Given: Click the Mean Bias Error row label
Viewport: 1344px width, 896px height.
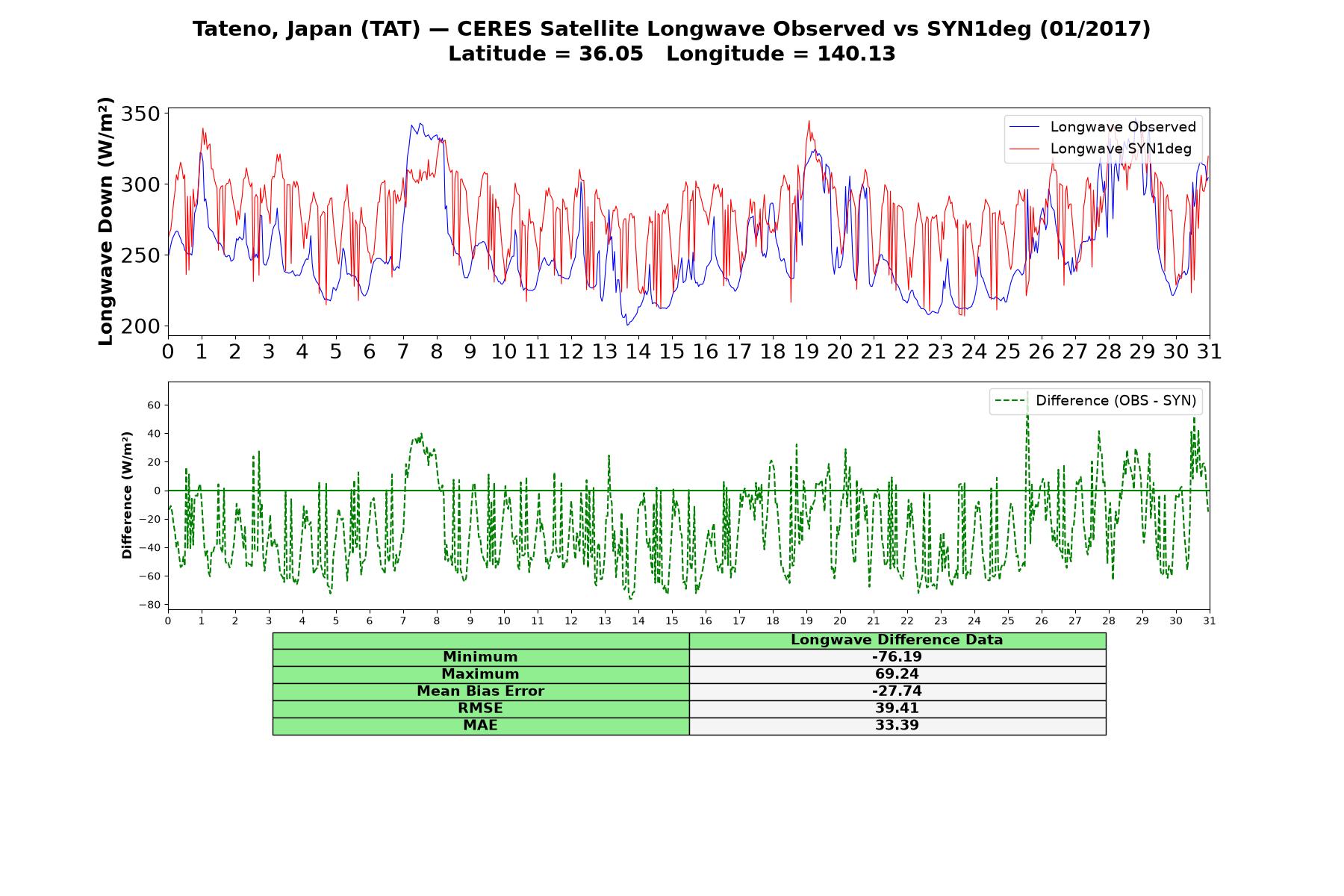Looking at the screenshot, I should (481, 691).
